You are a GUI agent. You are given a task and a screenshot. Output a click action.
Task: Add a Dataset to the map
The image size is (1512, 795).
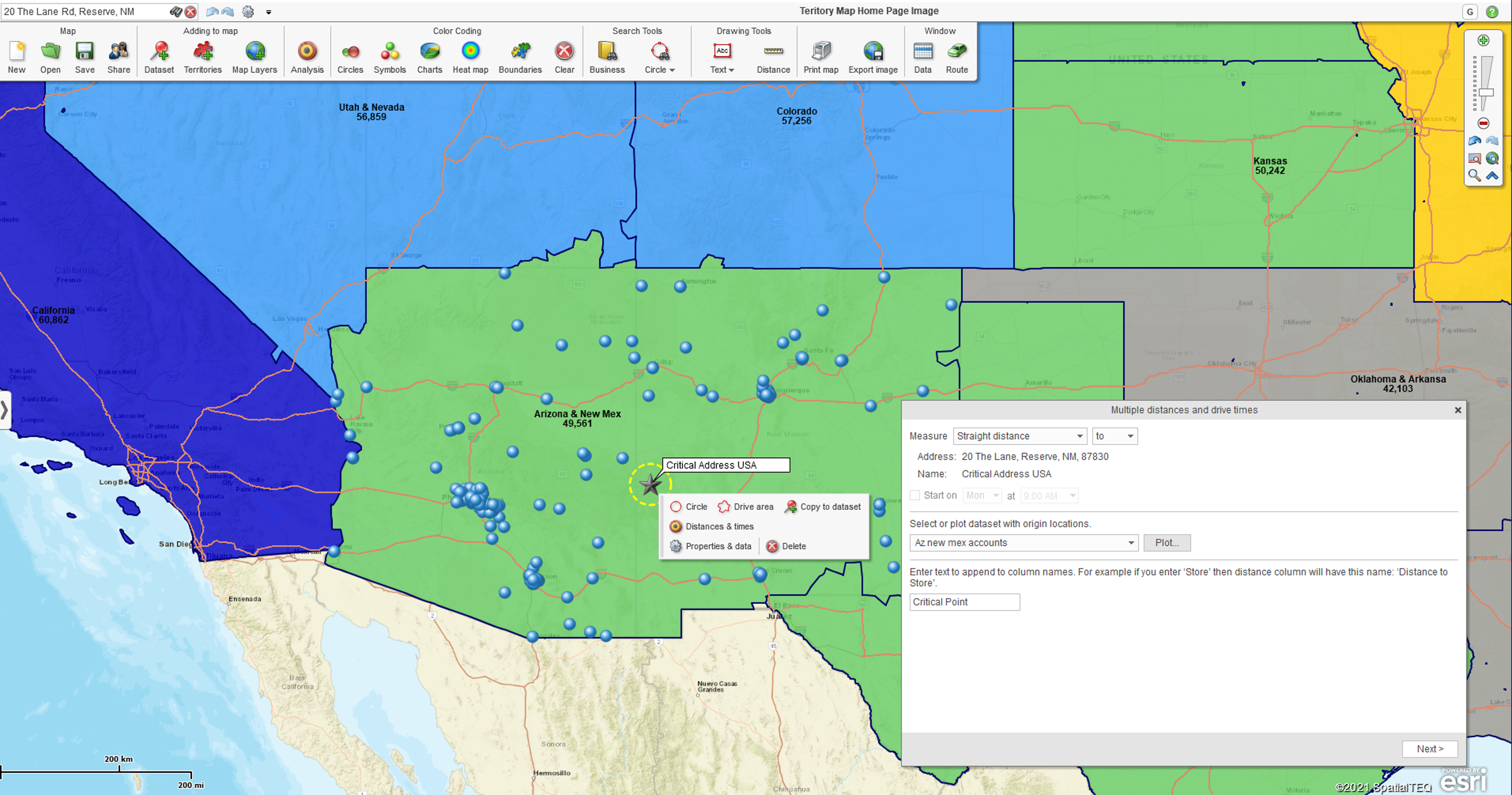pos(159,58)
